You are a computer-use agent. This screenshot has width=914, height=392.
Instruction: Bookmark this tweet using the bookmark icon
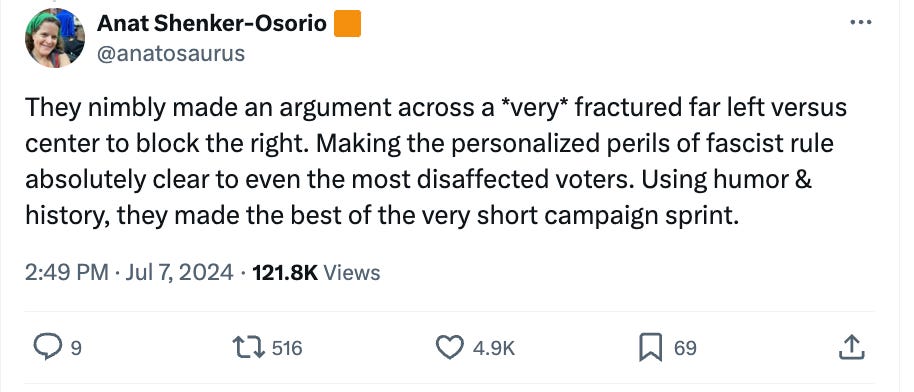[x=651, y=348]
